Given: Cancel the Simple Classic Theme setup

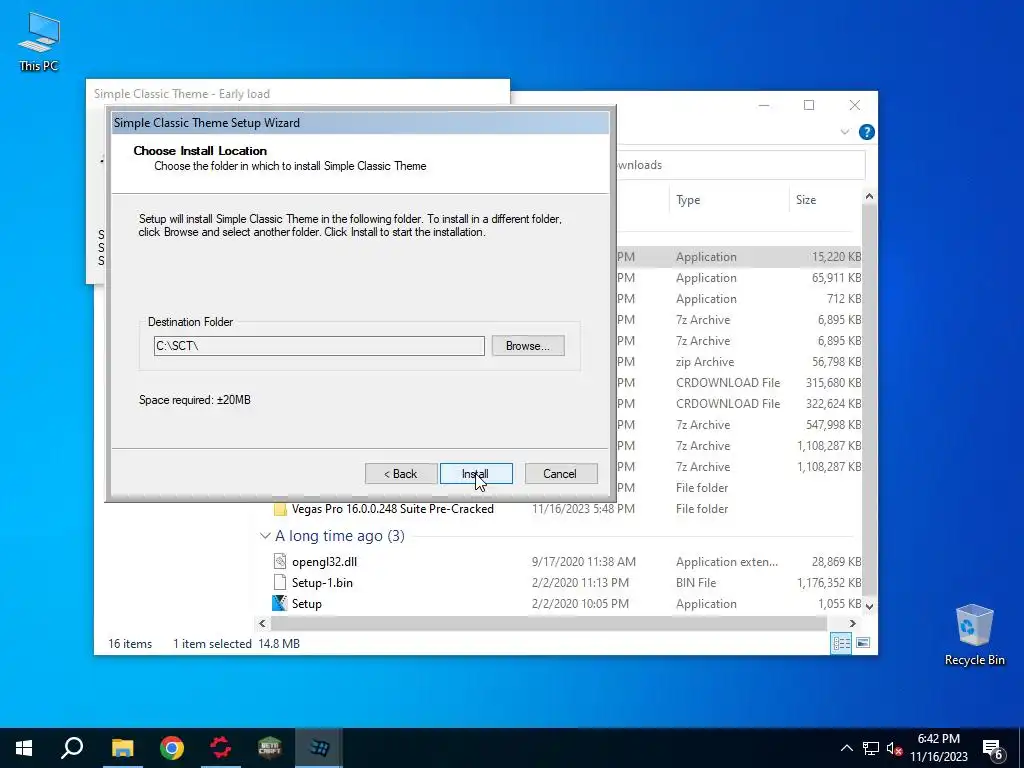Looking at the screenshot, I should click(x=560, y=473).
